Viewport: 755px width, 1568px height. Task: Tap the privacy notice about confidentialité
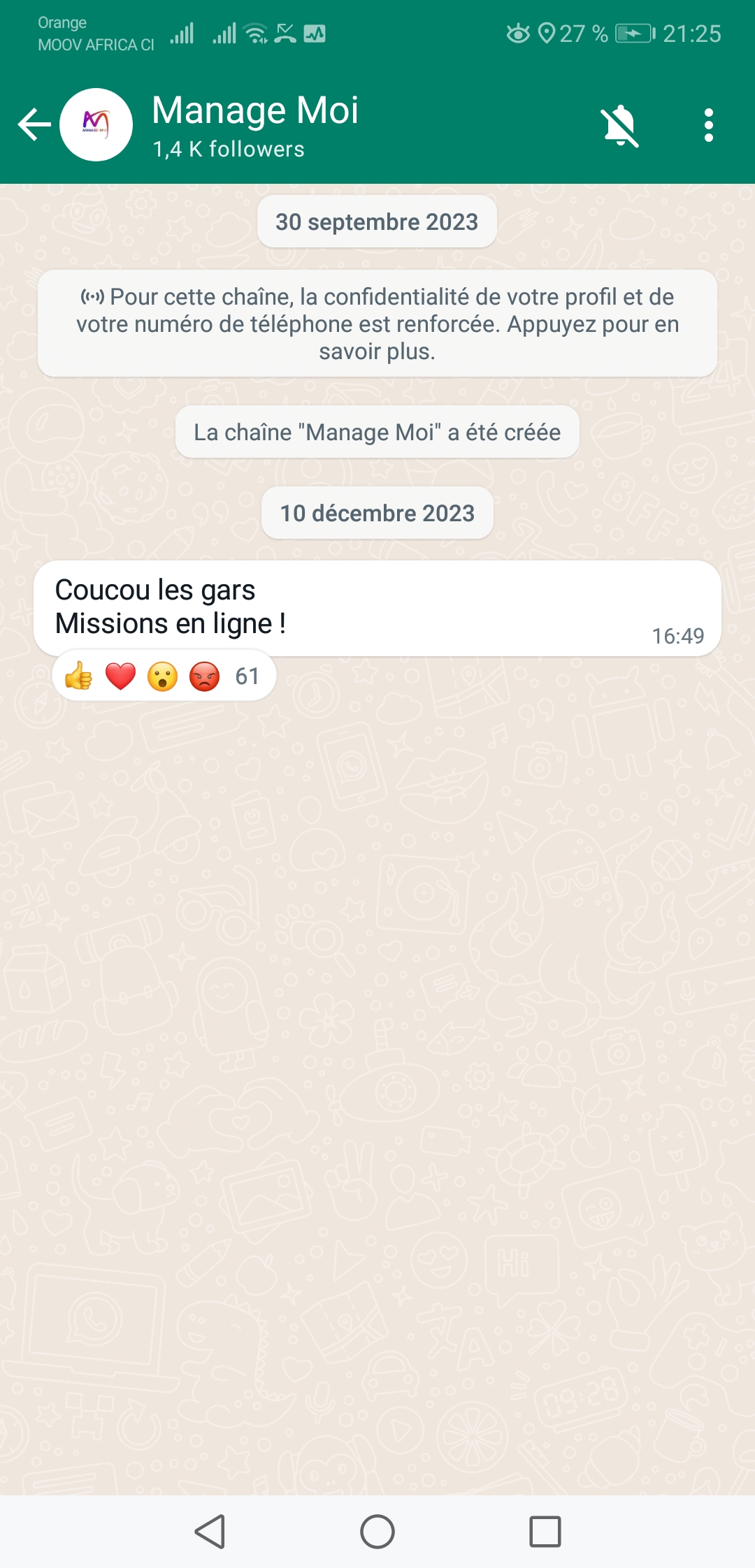pos(377,324)
